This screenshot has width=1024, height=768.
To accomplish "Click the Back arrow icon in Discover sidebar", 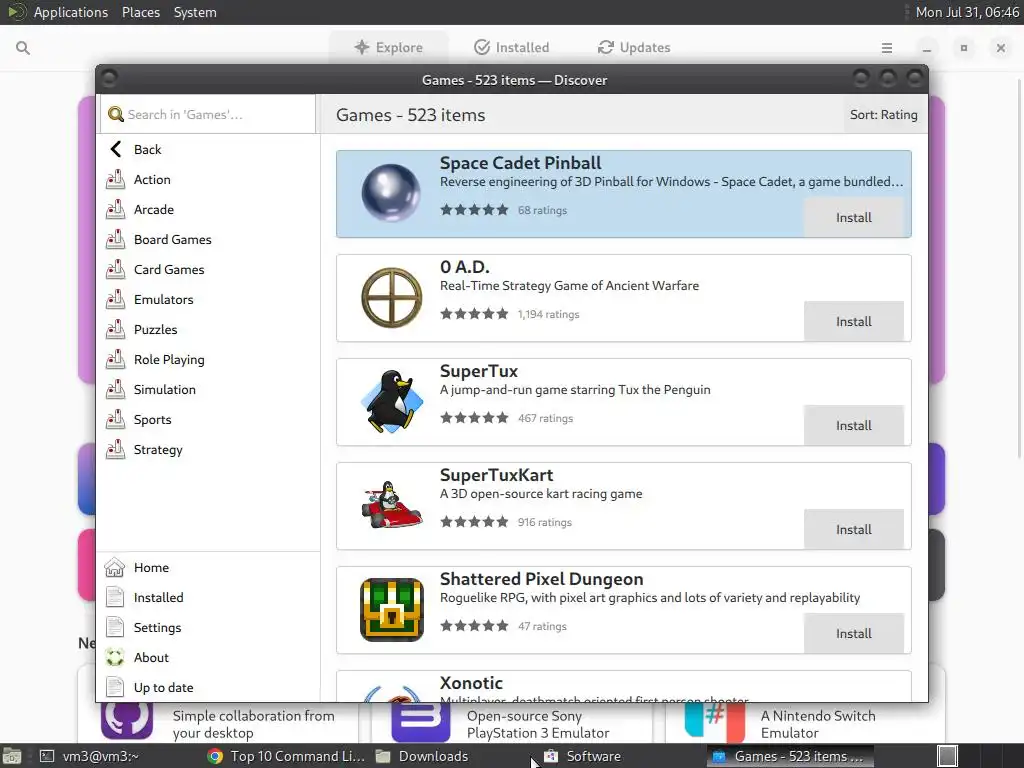I will tap(116, 150).
